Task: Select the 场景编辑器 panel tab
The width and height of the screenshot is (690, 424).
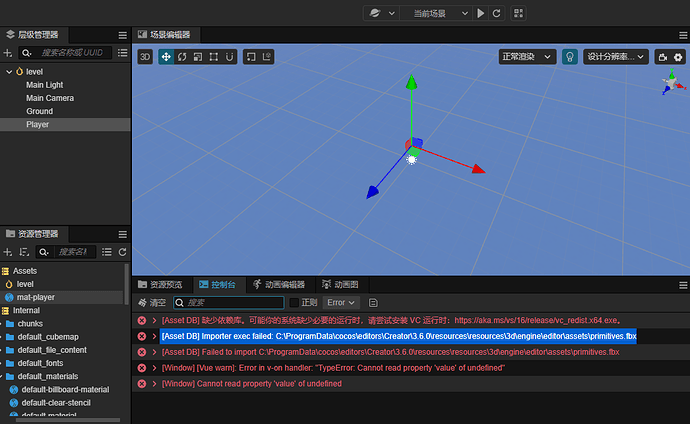Action: (x=164, y=35)
